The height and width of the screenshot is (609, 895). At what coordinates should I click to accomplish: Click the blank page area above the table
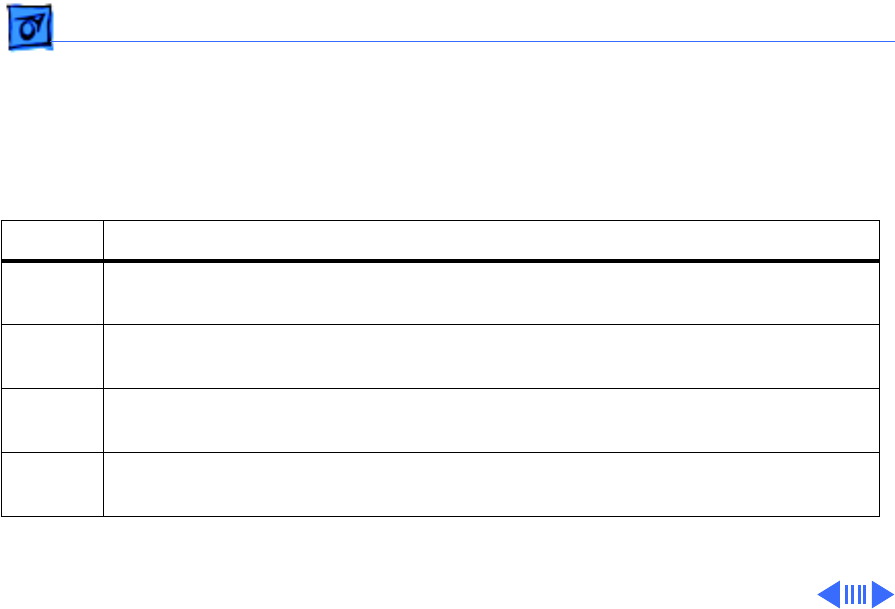click(x=440, y=130)
